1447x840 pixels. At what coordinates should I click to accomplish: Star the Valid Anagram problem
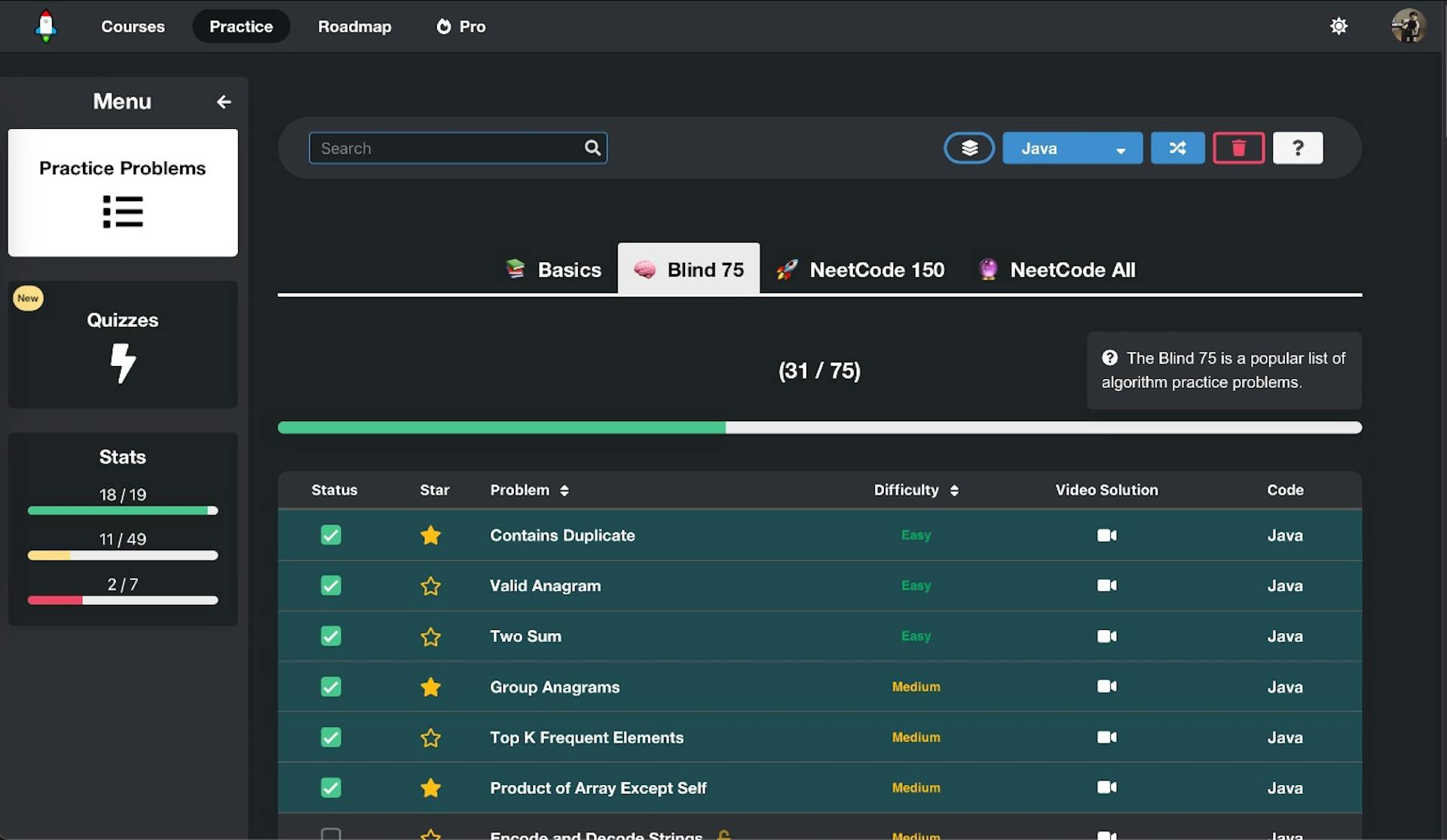coord(430,586)
